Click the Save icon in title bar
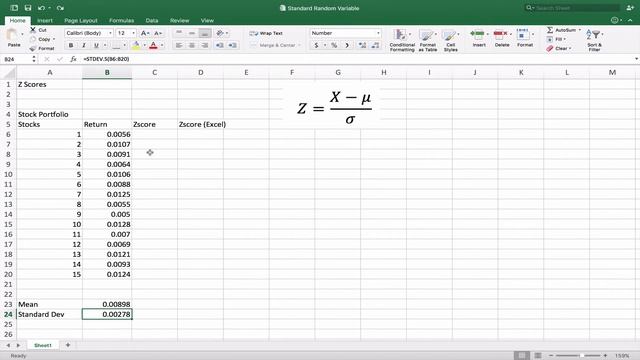 point(28,8)
